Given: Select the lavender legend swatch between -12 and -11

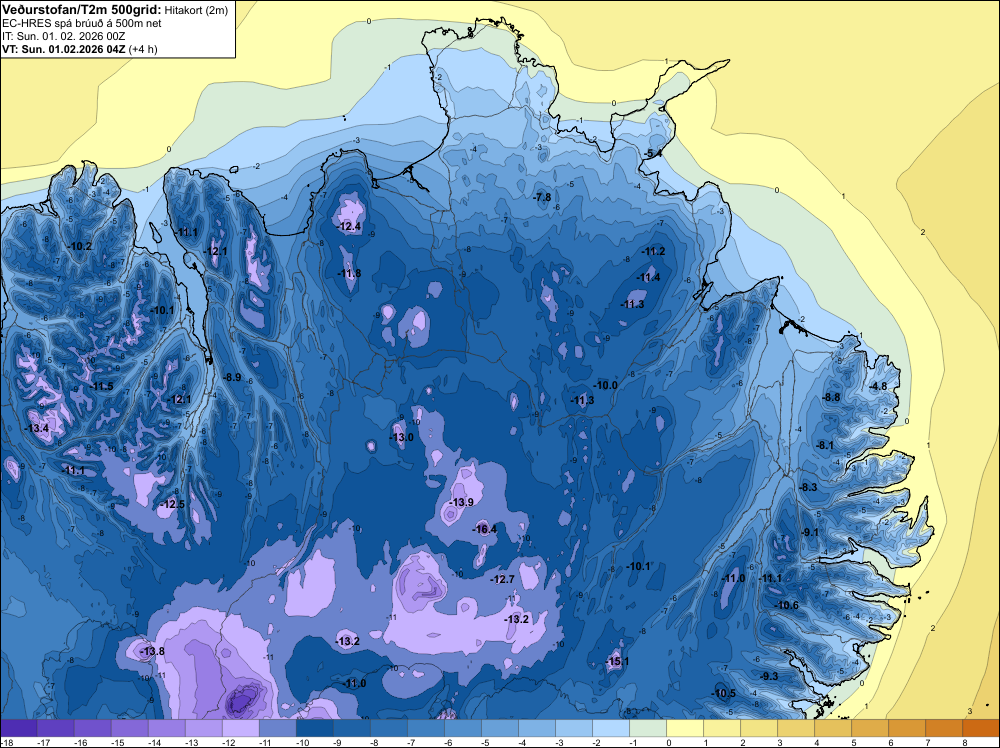Looking at the screenshot, I should click(241, 728).
